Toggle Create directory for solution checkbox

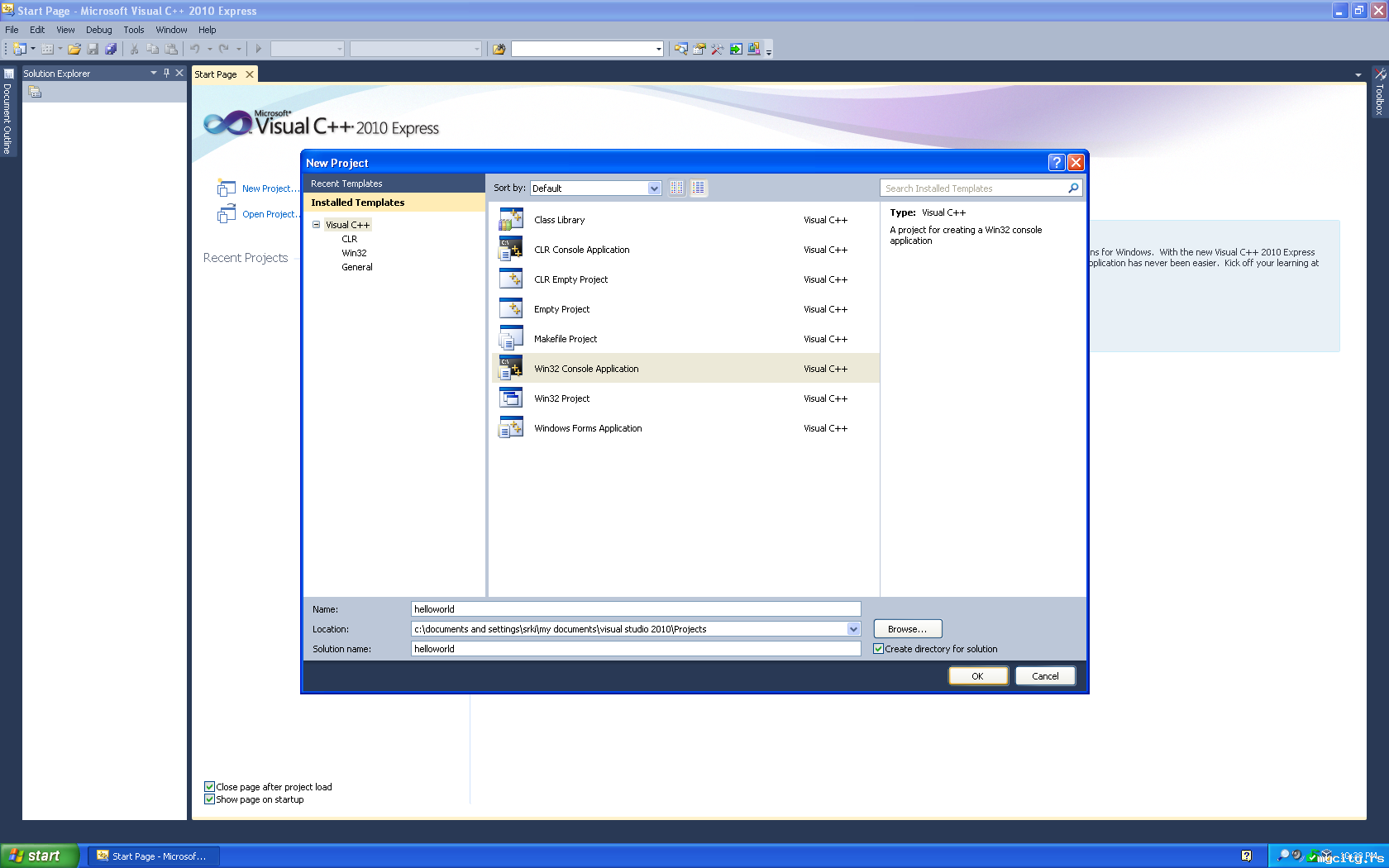click(878, 649)
